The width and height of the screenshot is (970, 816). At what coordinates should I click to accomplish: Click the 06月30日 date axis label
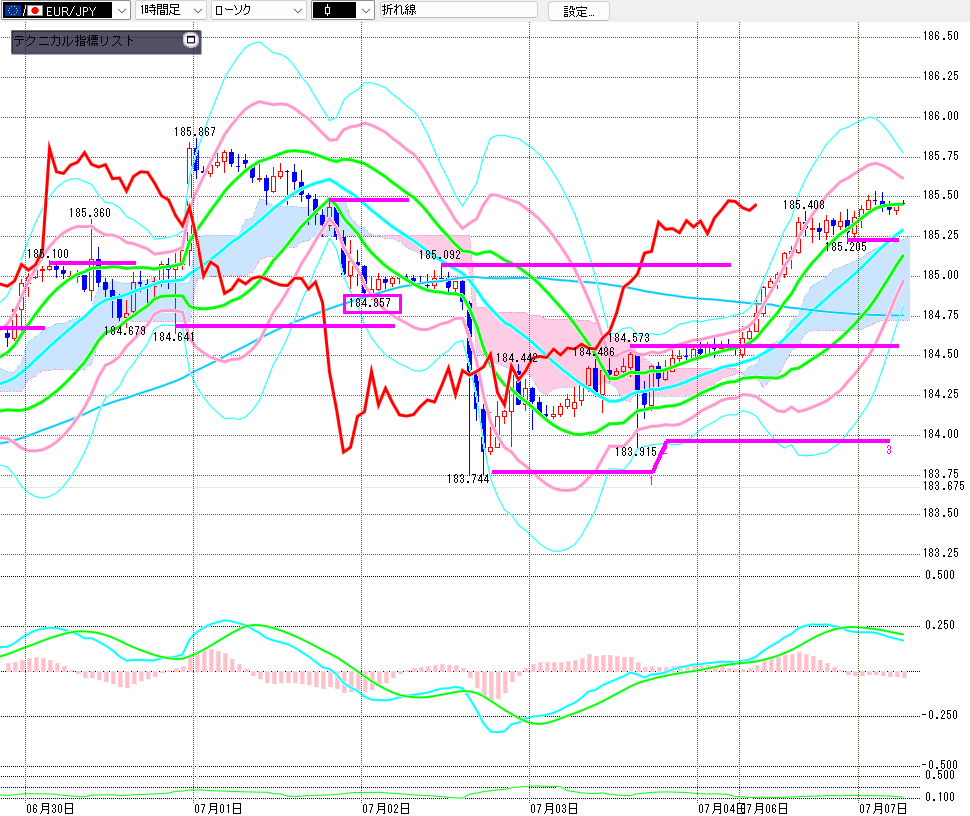coord(50,808)
